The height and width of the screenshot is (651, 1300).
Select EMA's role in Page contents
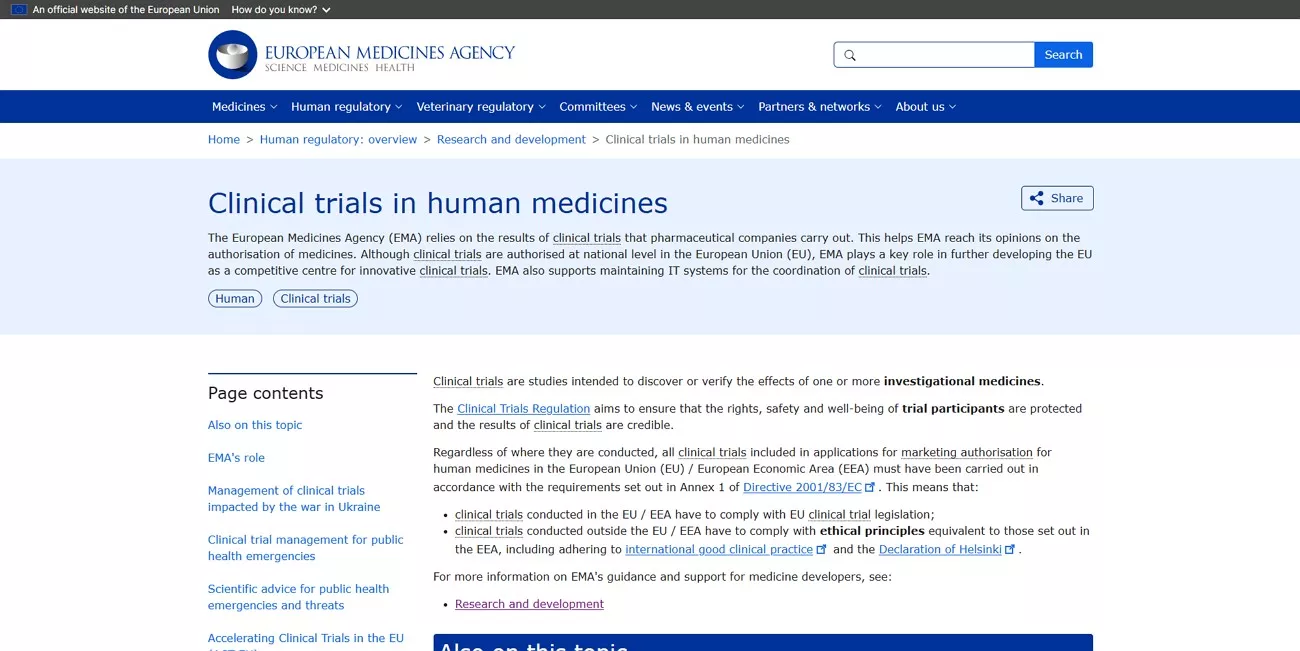pyautogui.click(x=236, y=457)
